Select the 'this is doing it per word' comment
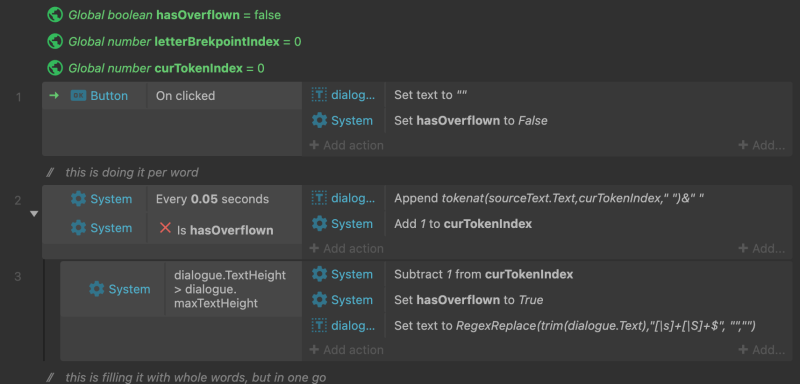This screenshot has height=384, width=800. click(x=132, y=173)
